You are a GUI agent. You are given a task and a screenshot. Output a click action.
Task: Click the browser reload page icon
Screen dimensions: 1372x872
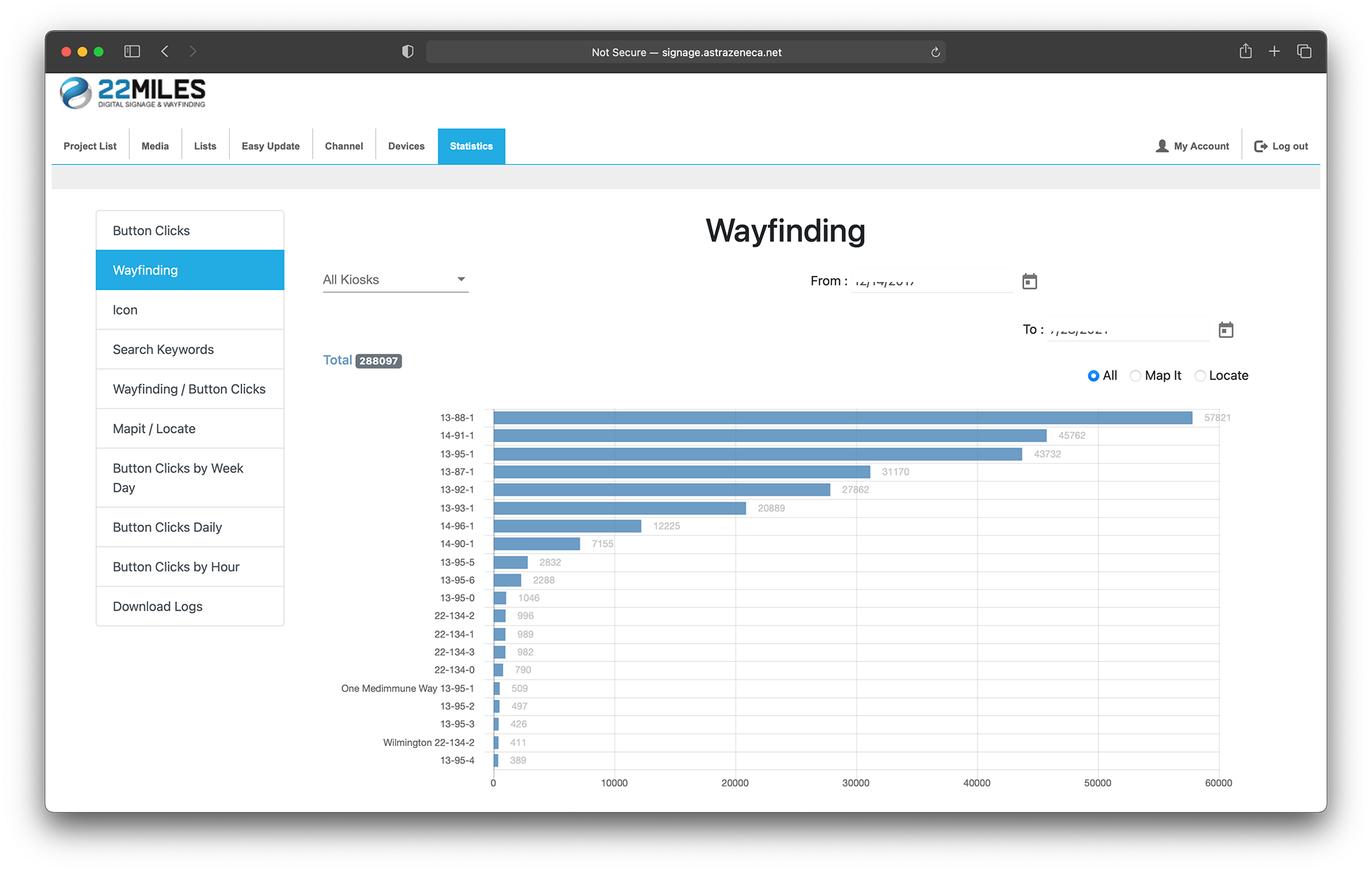[x=935, y=52]
